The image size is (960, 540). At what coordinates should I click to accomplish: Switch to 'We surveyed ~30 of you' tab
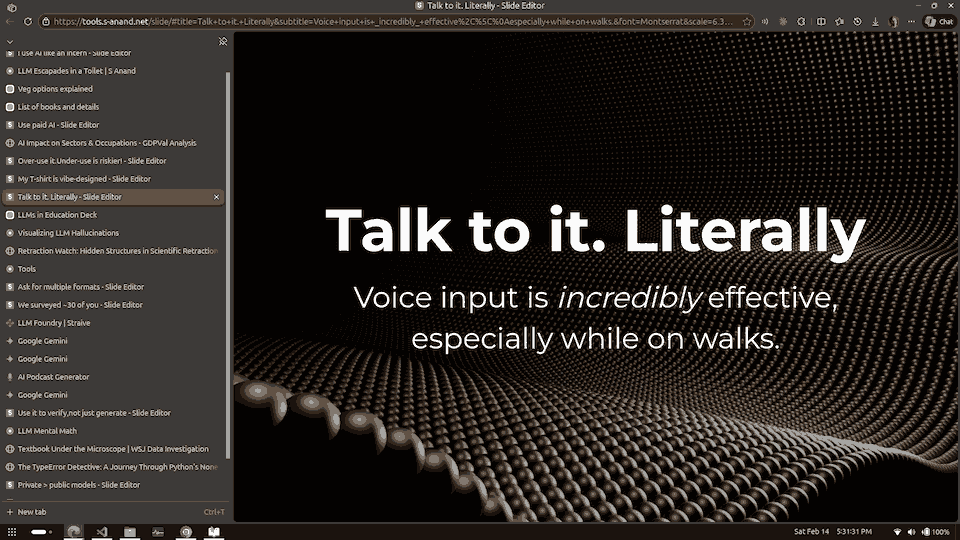[114, 305]
